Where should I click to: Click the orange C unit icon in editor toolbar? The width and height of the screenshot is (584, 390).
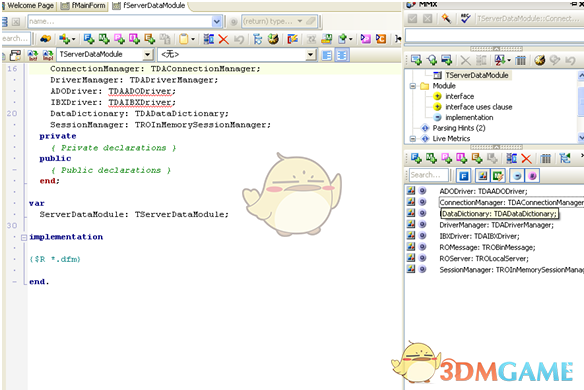point(381,38)
